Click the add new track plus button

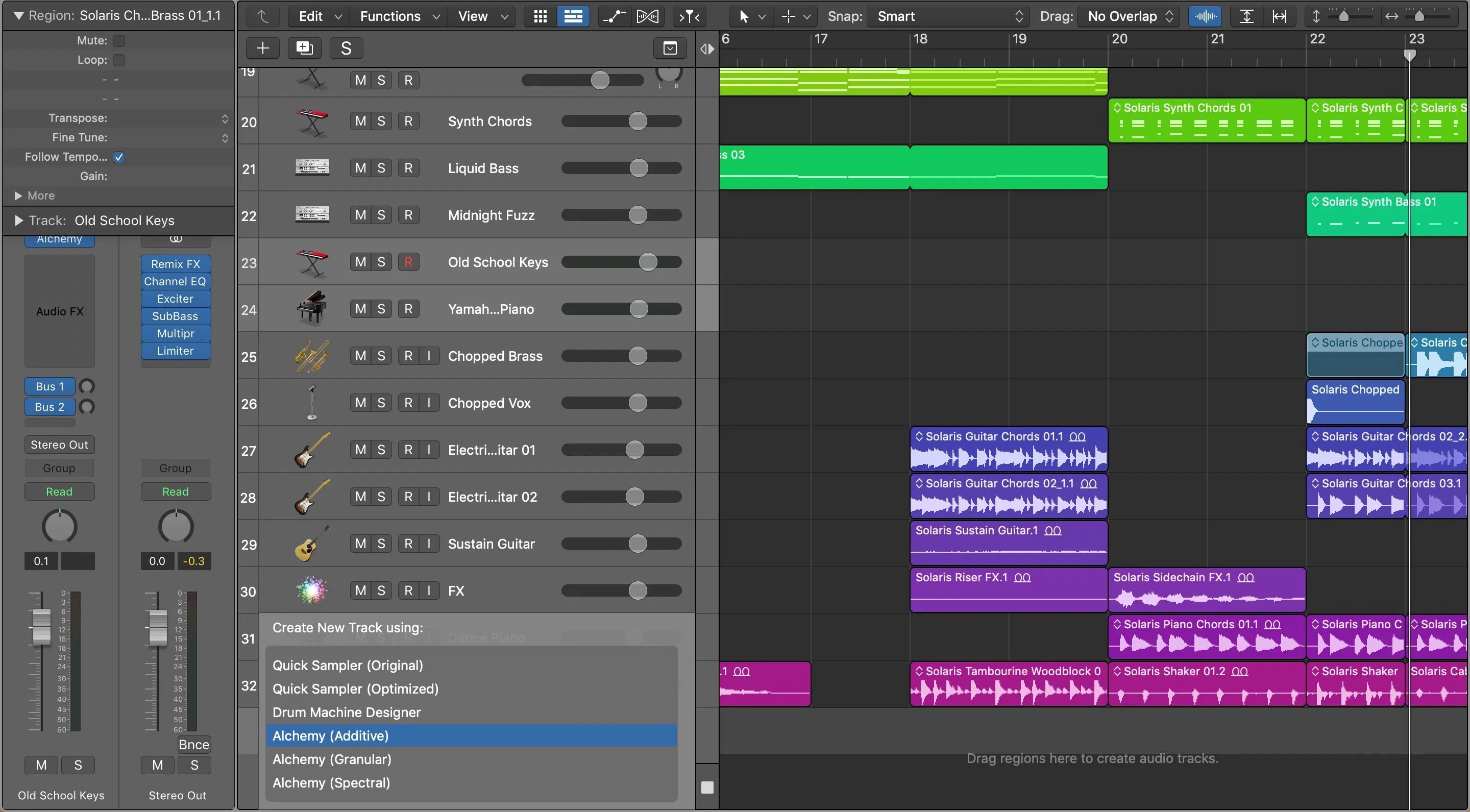[x=262, y=48]
